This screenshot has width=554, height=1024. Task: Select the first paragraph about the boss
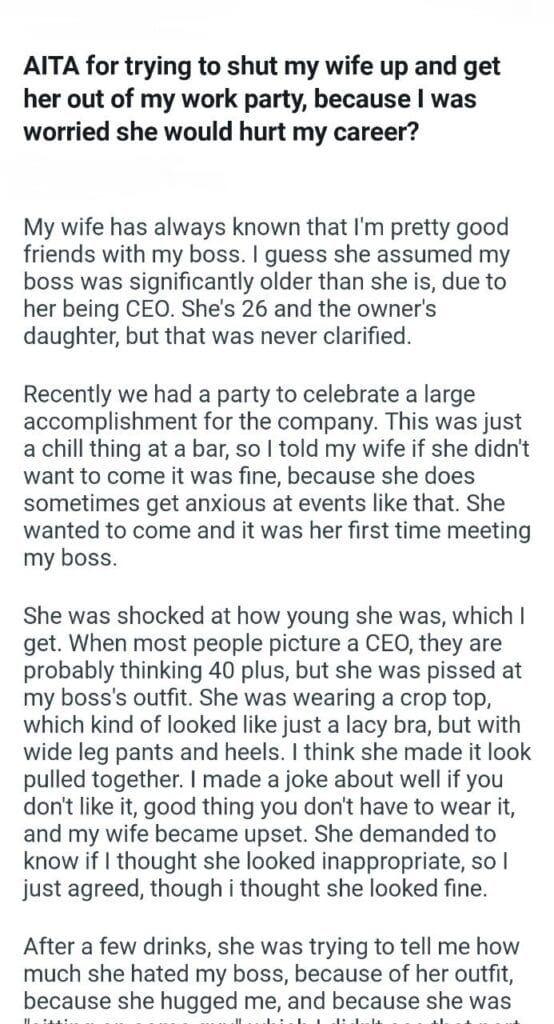coord(266,281)
